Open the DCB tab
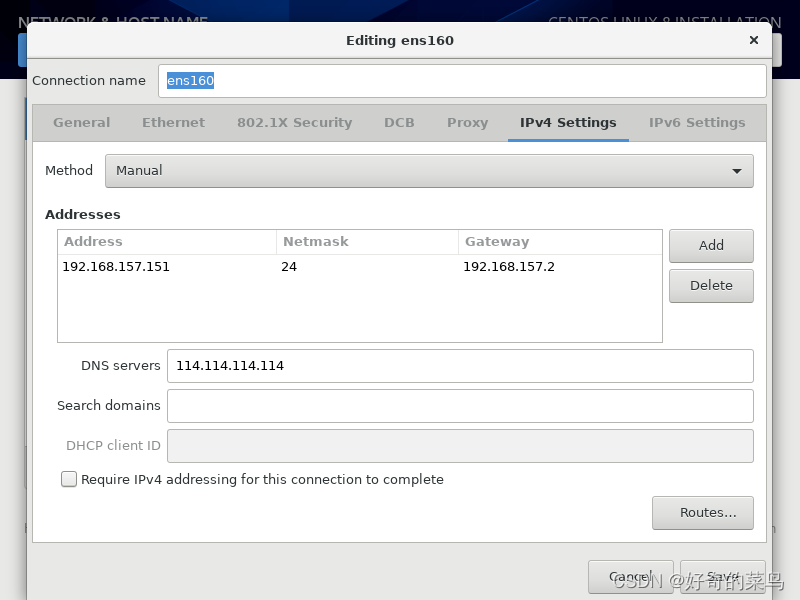Image resolution: width=800 pixels, height=600 pixels. 399,122
